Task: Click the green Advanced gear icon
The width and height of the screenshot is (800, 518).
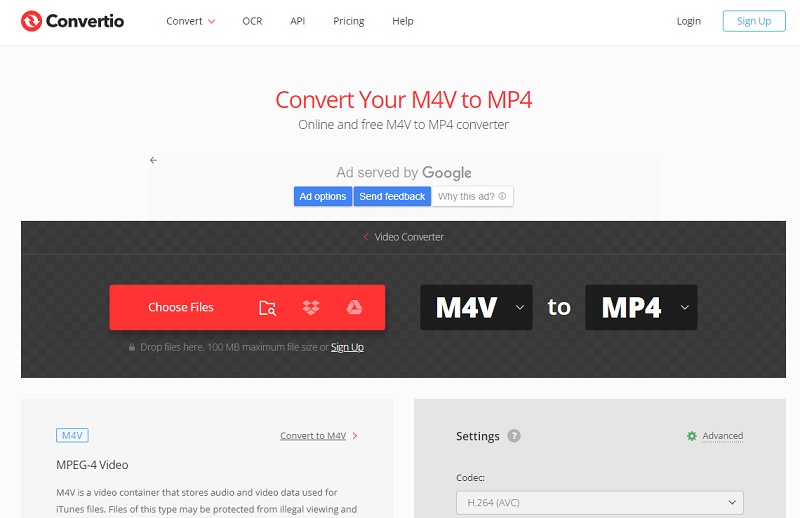Action: pos(691,436)
